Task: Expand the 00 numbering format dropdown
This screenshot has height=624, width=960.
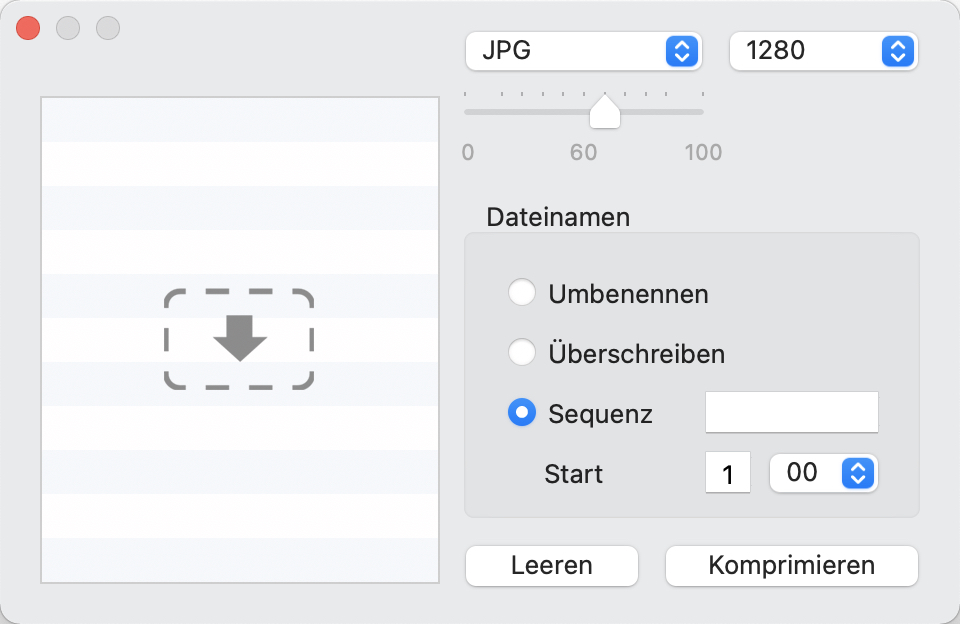Action: click(x=823, y=473)
